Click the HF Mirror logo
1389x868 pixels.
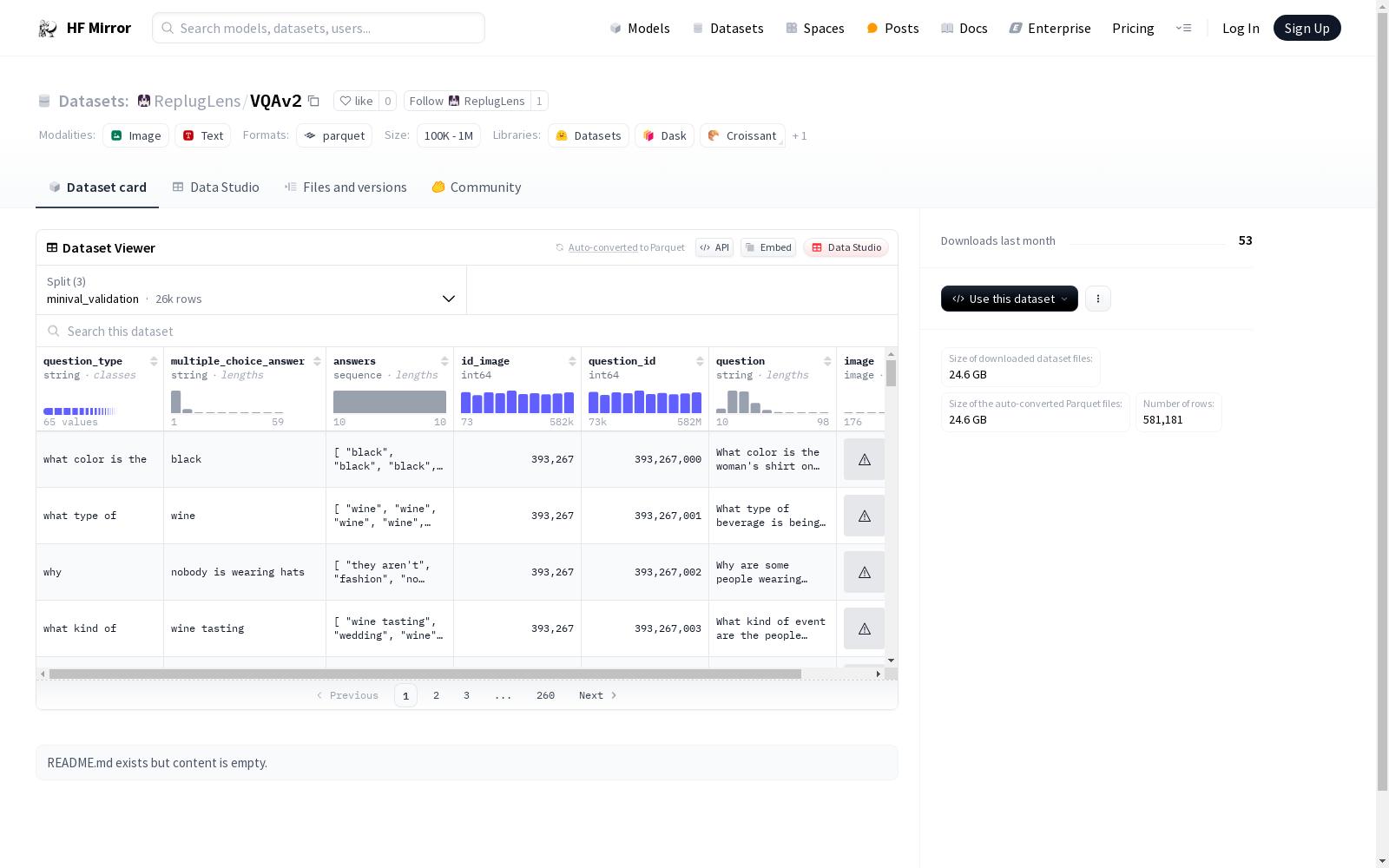point(84,28)
